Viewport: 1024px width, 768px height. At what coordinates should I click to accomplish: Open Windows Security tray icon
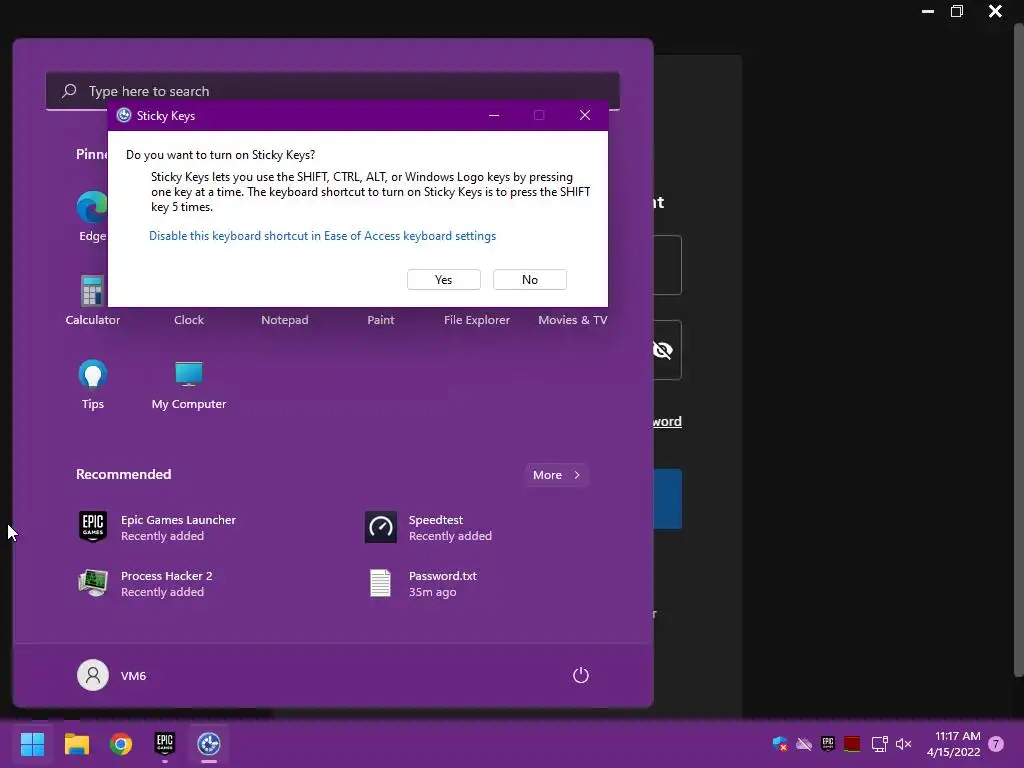pyautogui.click(x=780, y=743)
